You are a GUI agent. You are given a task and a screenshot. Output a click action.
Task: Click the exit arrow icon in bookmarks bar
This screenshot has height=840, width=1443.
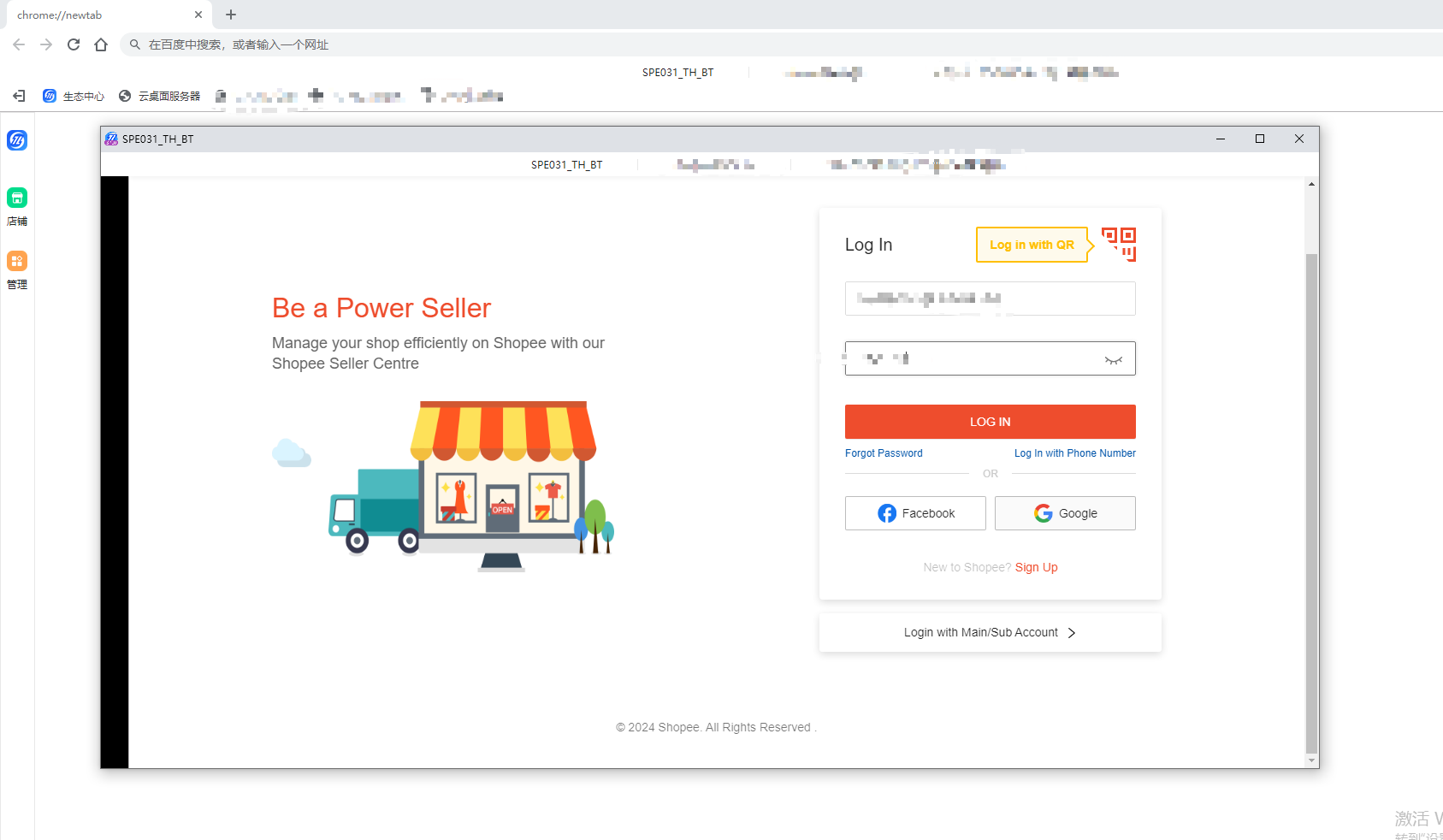tap(19, 96)
